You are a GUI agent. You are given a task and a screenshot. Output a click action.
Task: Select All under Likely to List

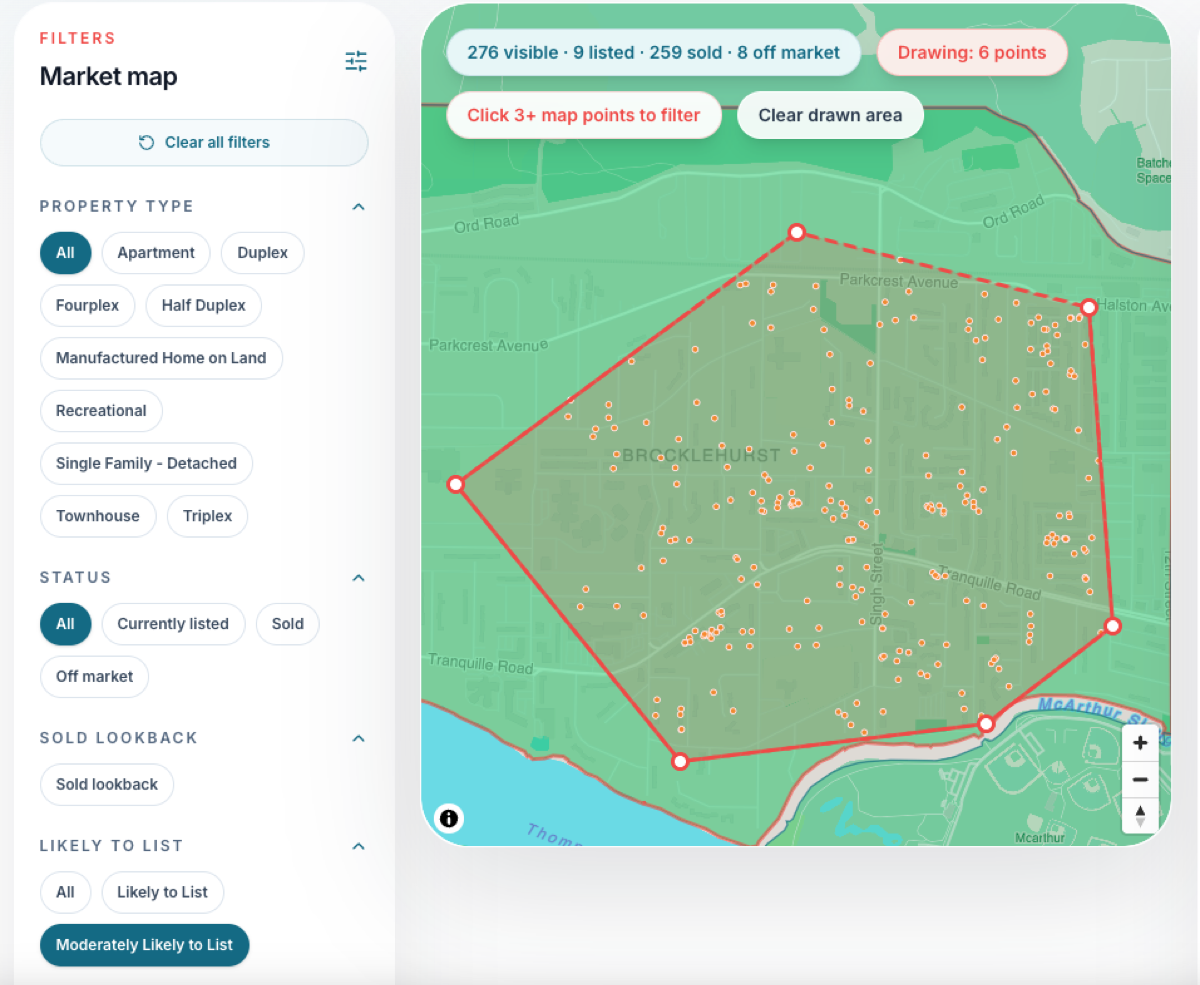65,892
